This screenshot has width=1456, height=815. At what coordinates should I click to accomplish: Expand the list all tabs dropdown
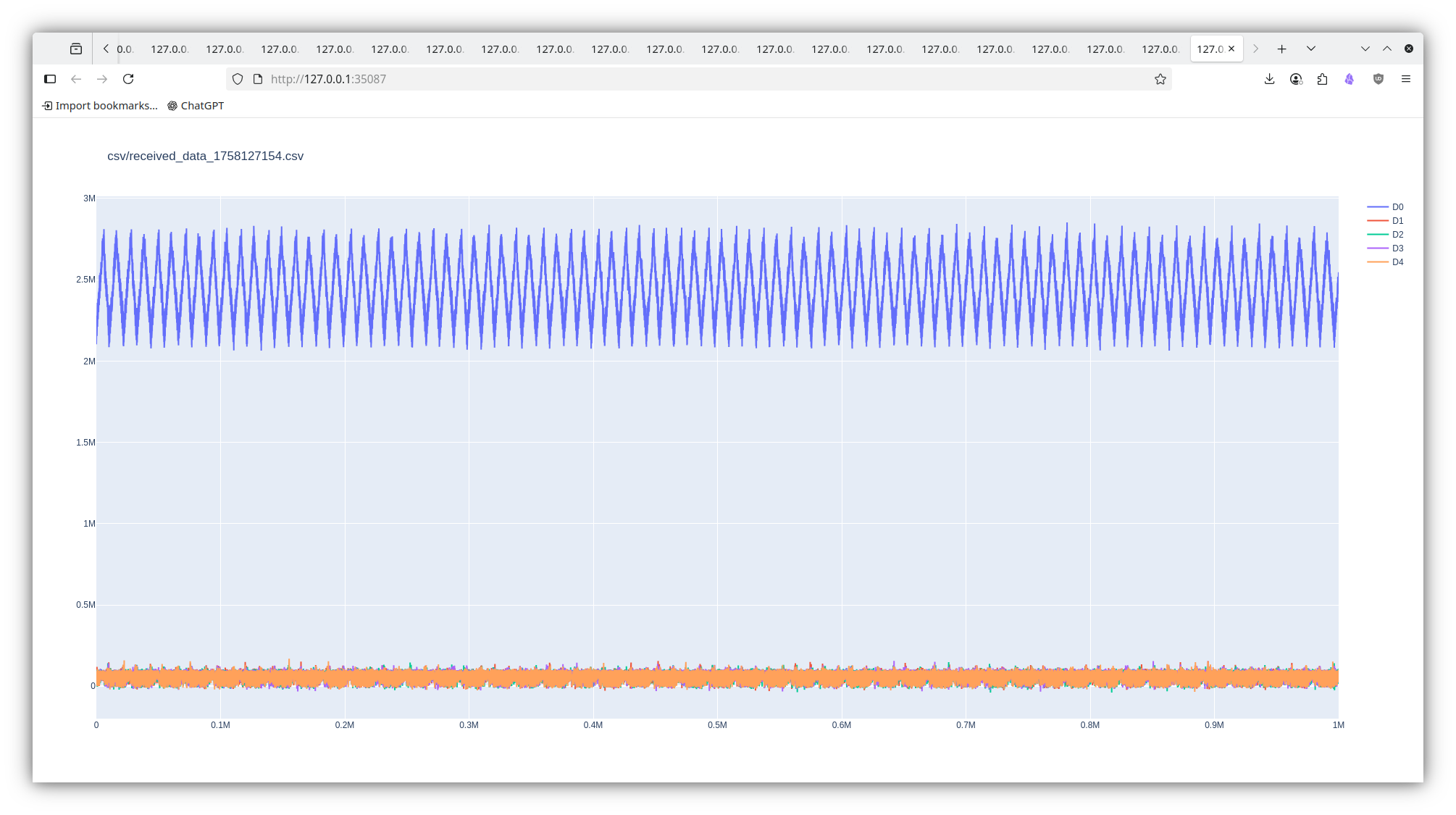[x=1310, y=49]
